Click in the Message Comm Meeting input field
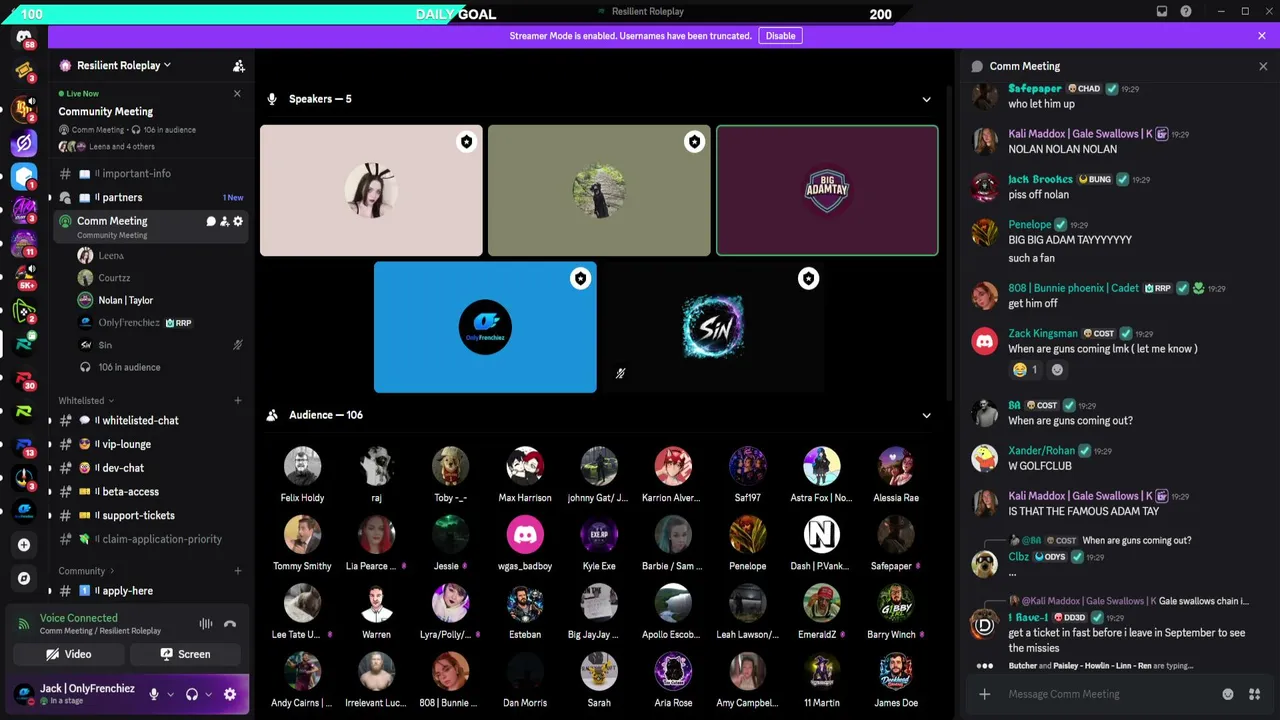The width and height of the screenshot is (1280, 720). click(x=1109, y=694)
